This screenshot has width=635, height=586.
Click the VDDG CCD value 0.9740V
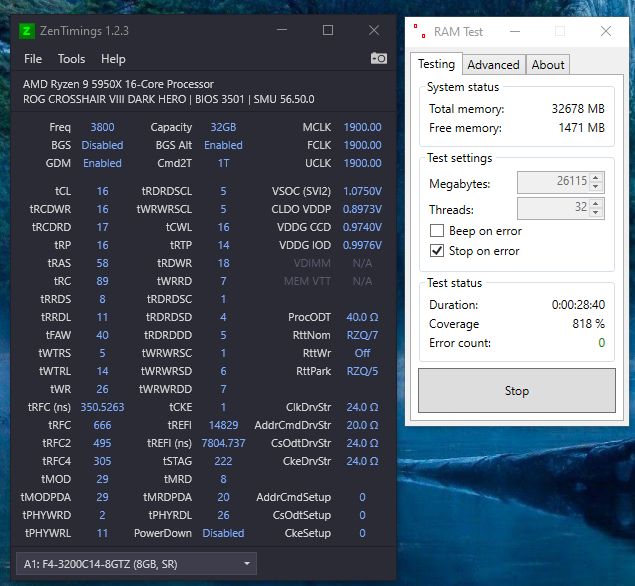tap(362, 227)
